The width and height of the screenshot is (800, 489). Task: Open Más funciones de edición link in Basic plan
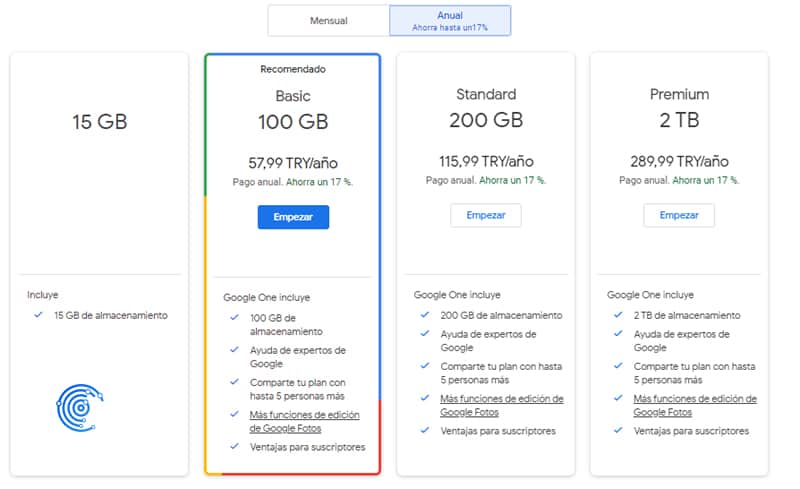coord(305,422)
